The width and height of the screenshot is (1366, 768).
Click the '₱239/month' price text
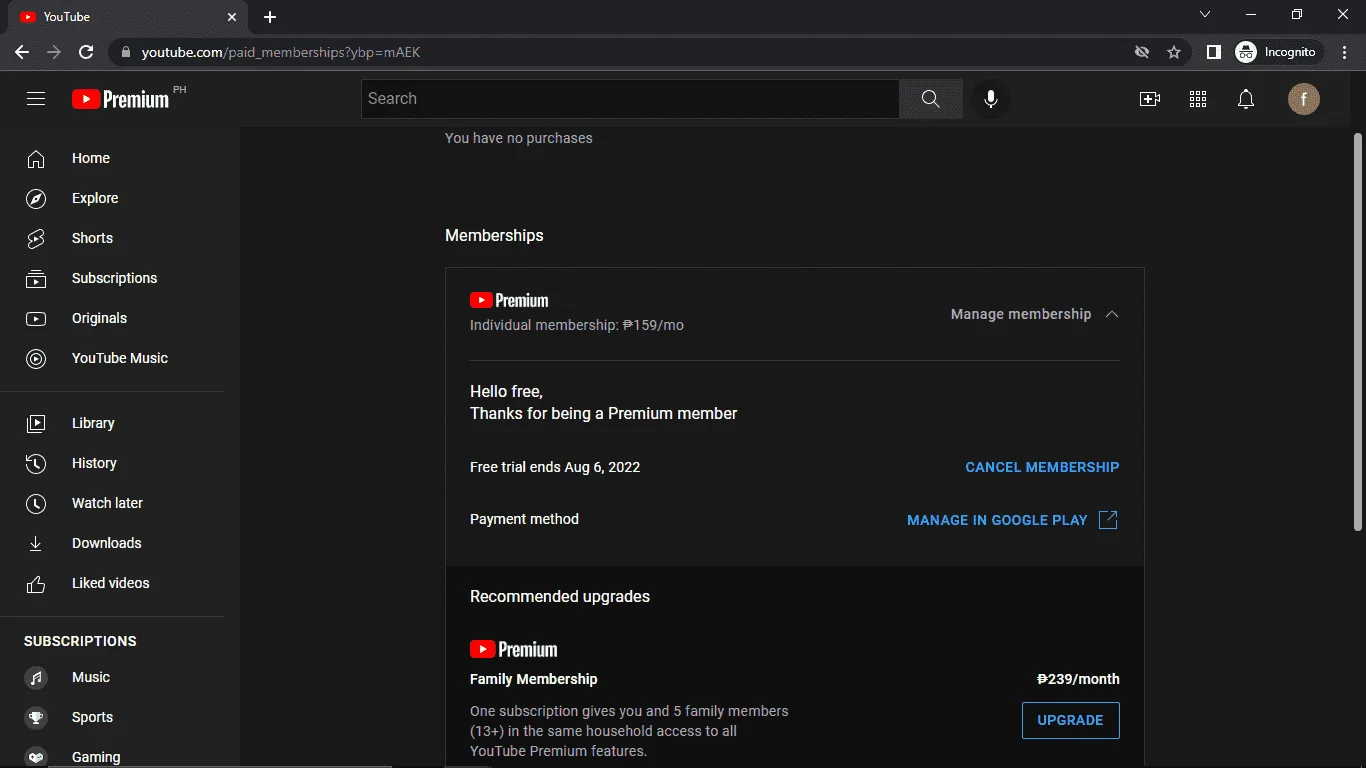click(x=1078, y=679)
